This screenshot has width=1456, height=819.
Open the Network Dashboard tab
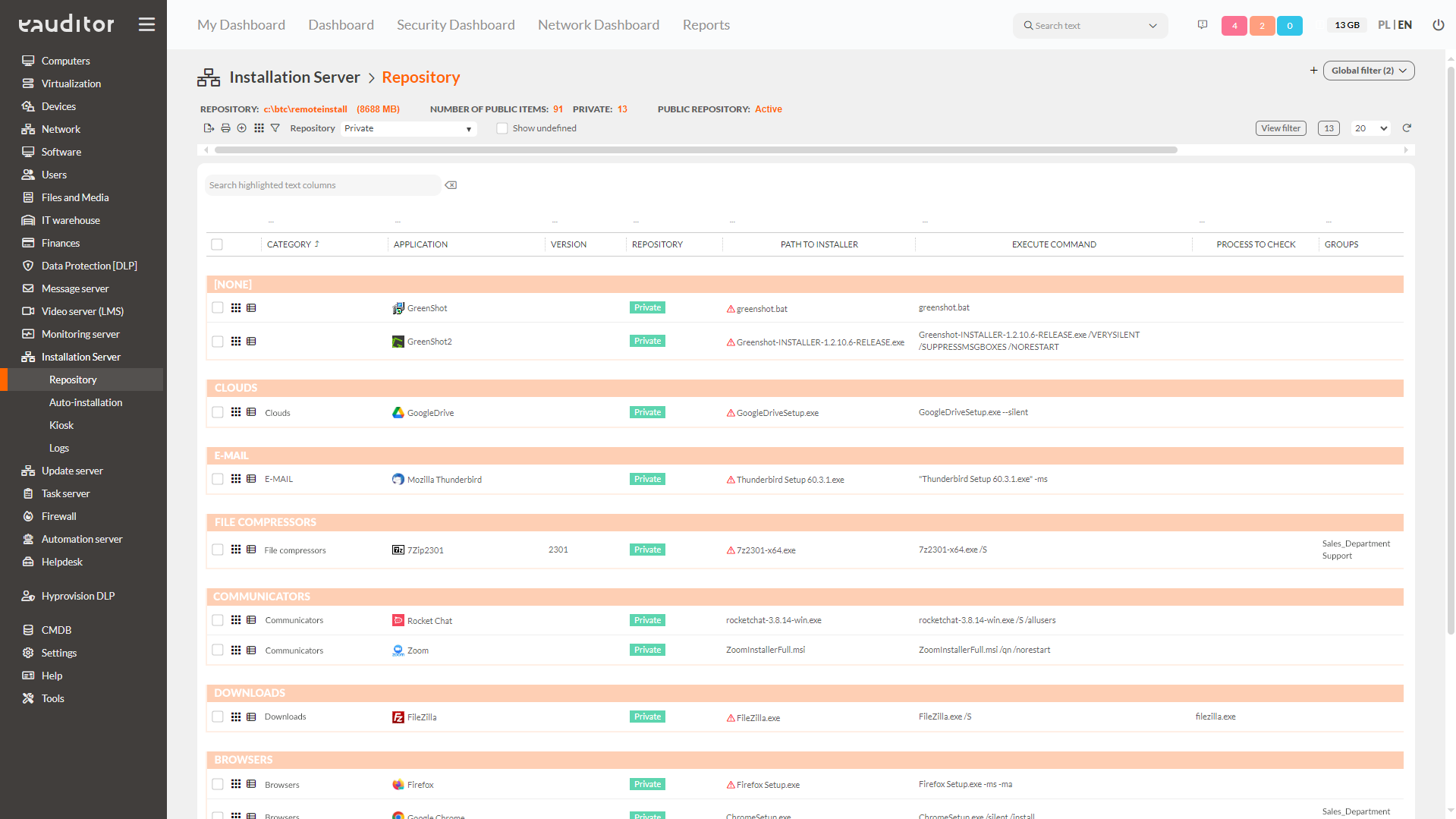tap(599, 25)
